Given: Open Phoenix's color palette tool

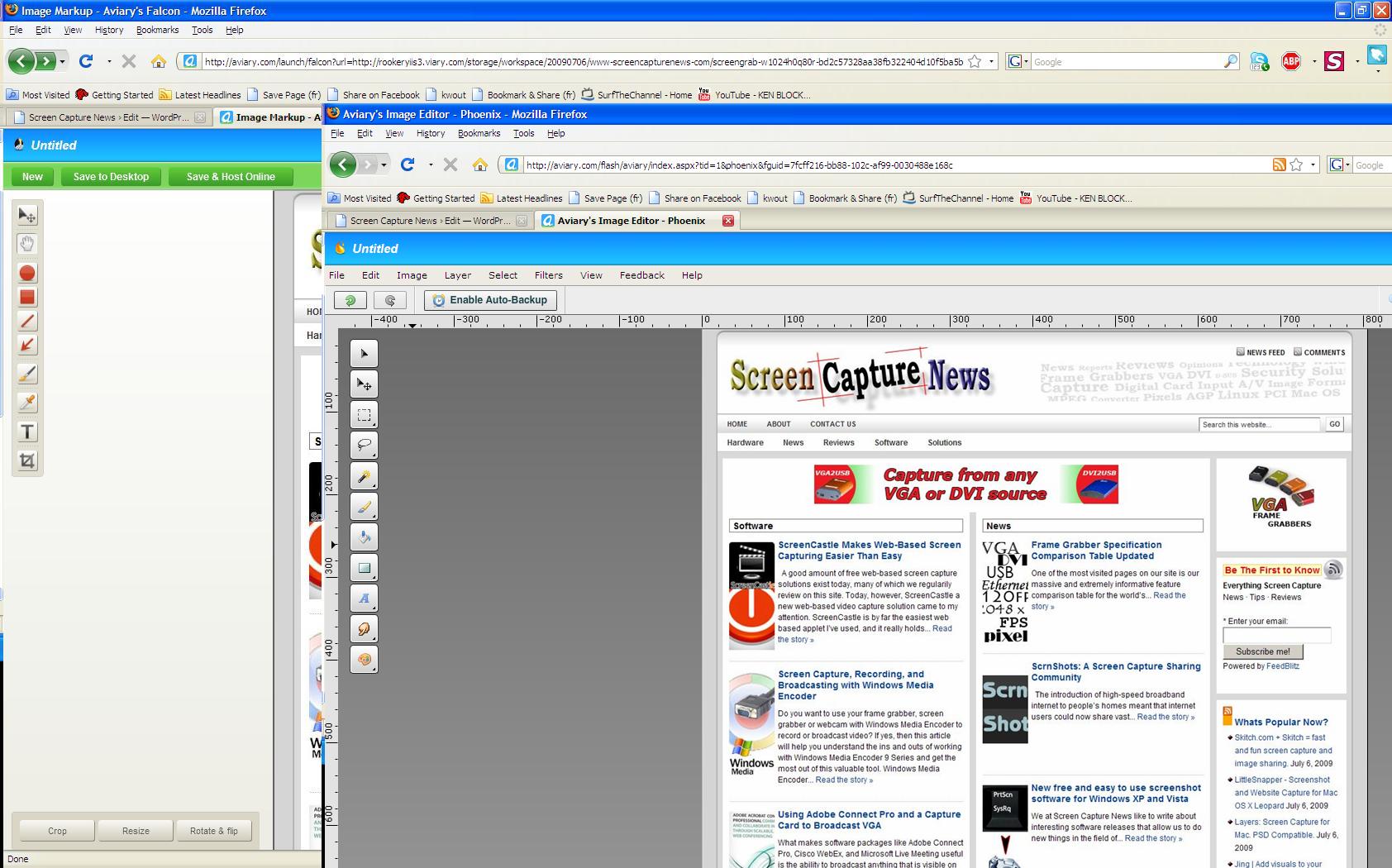Looking at the screenshot, I should [x=364, y=660].
